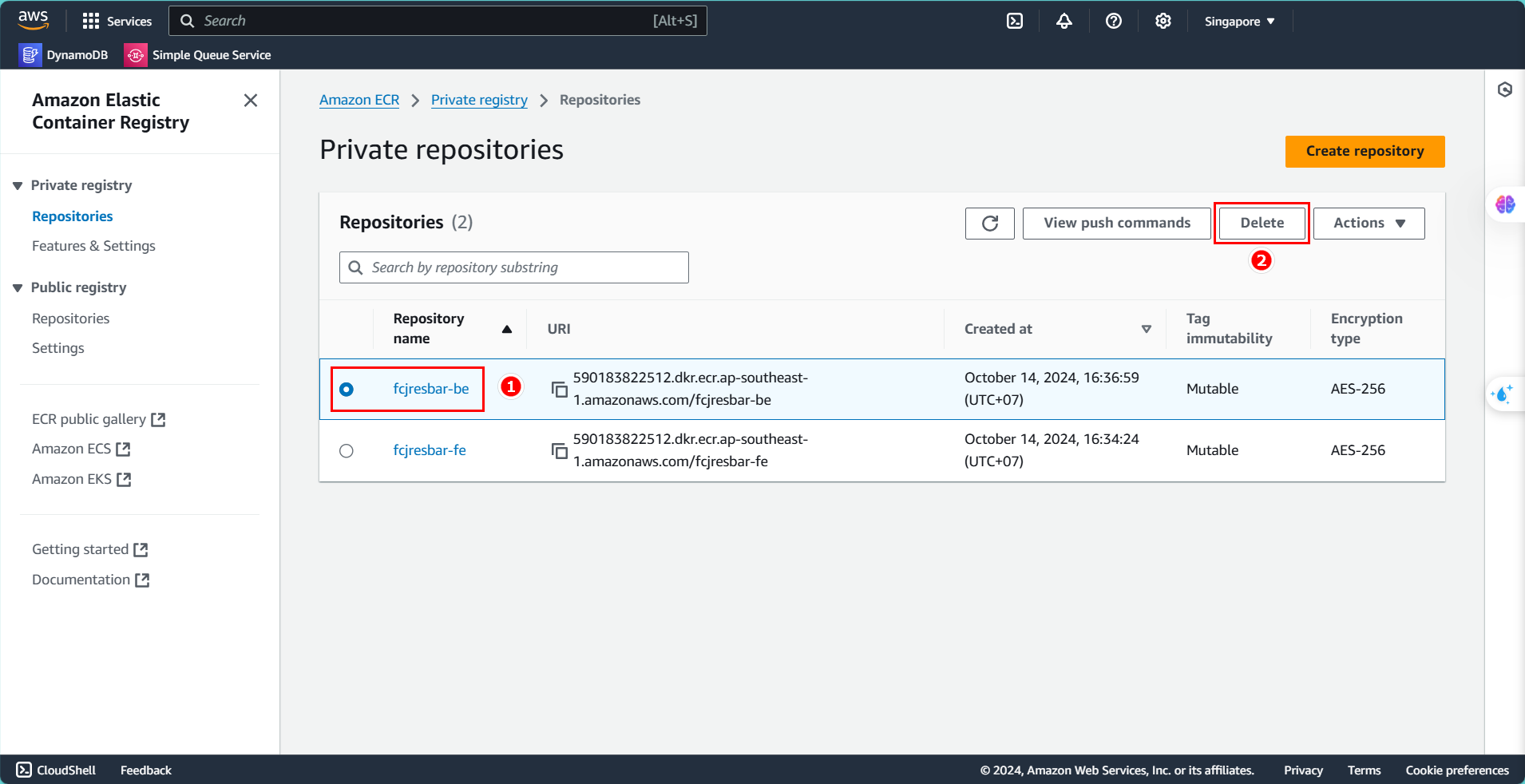Click the Tag immutability column header
This screenshot has height=784, width=1525.
(1230, 328)
